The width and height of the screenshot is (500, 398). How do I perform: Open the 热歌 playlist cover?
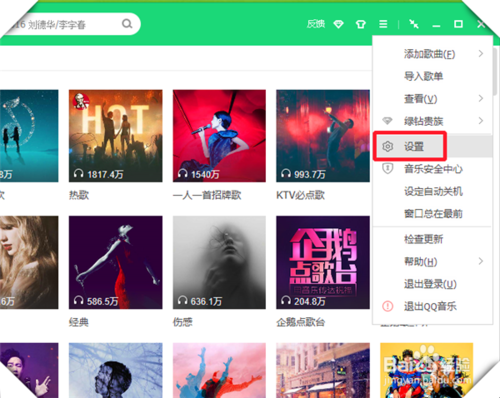click(x=116, y=136)
